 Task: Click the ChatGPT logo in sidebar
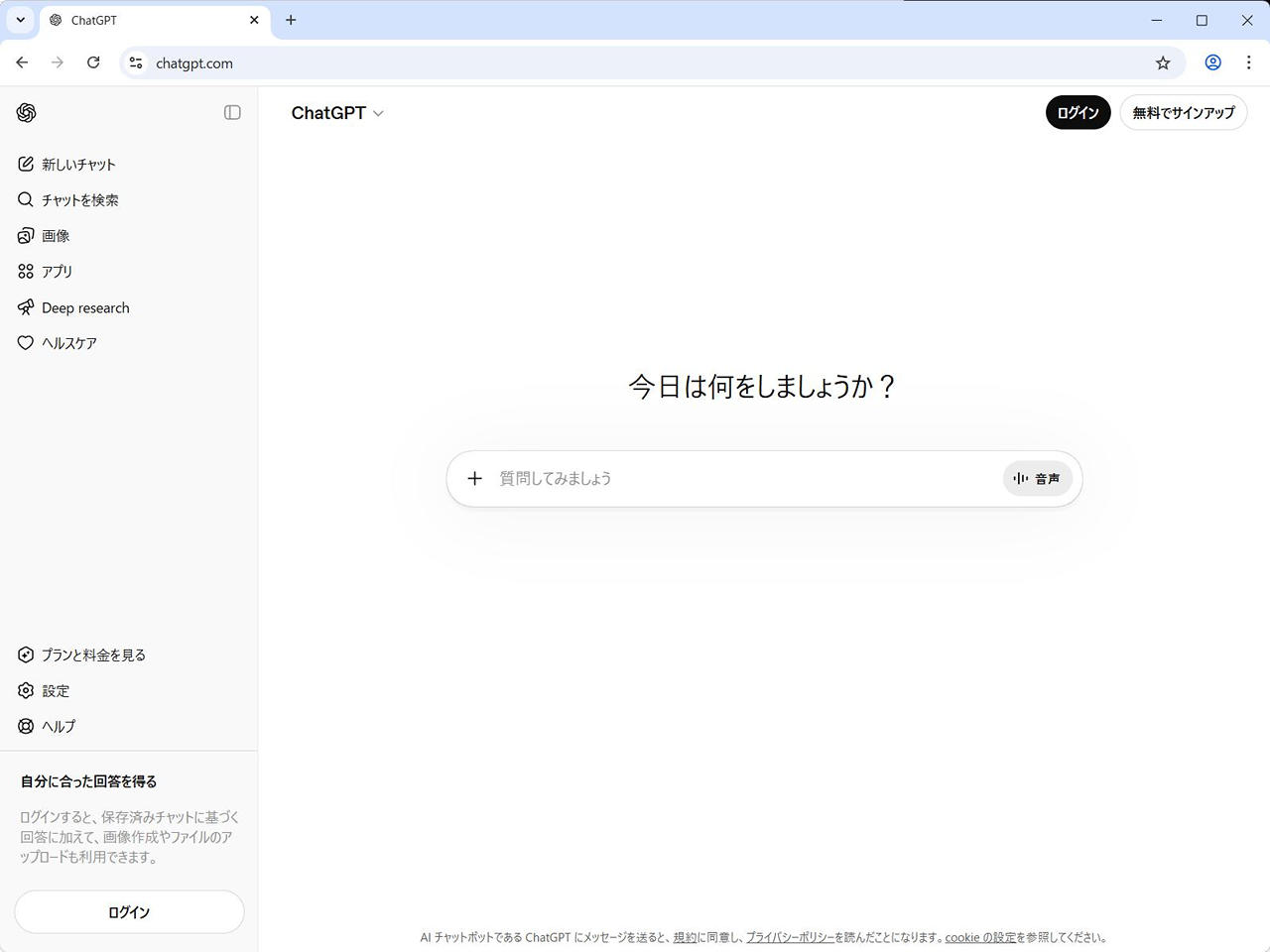[27, 113]
